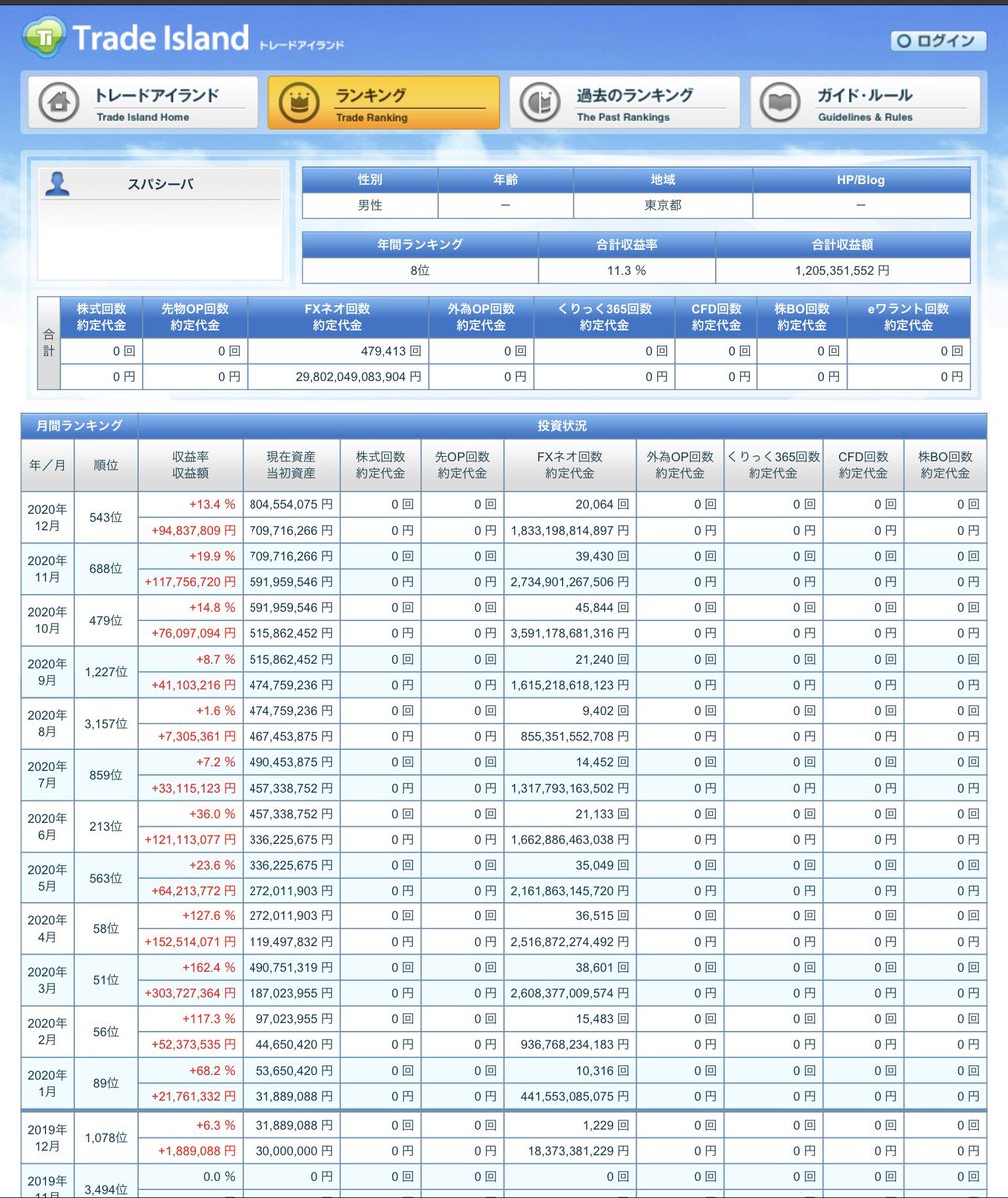Click the user avatar icon beside スパシーバ
This screenshot has width=1008, height=1198.
58,184
